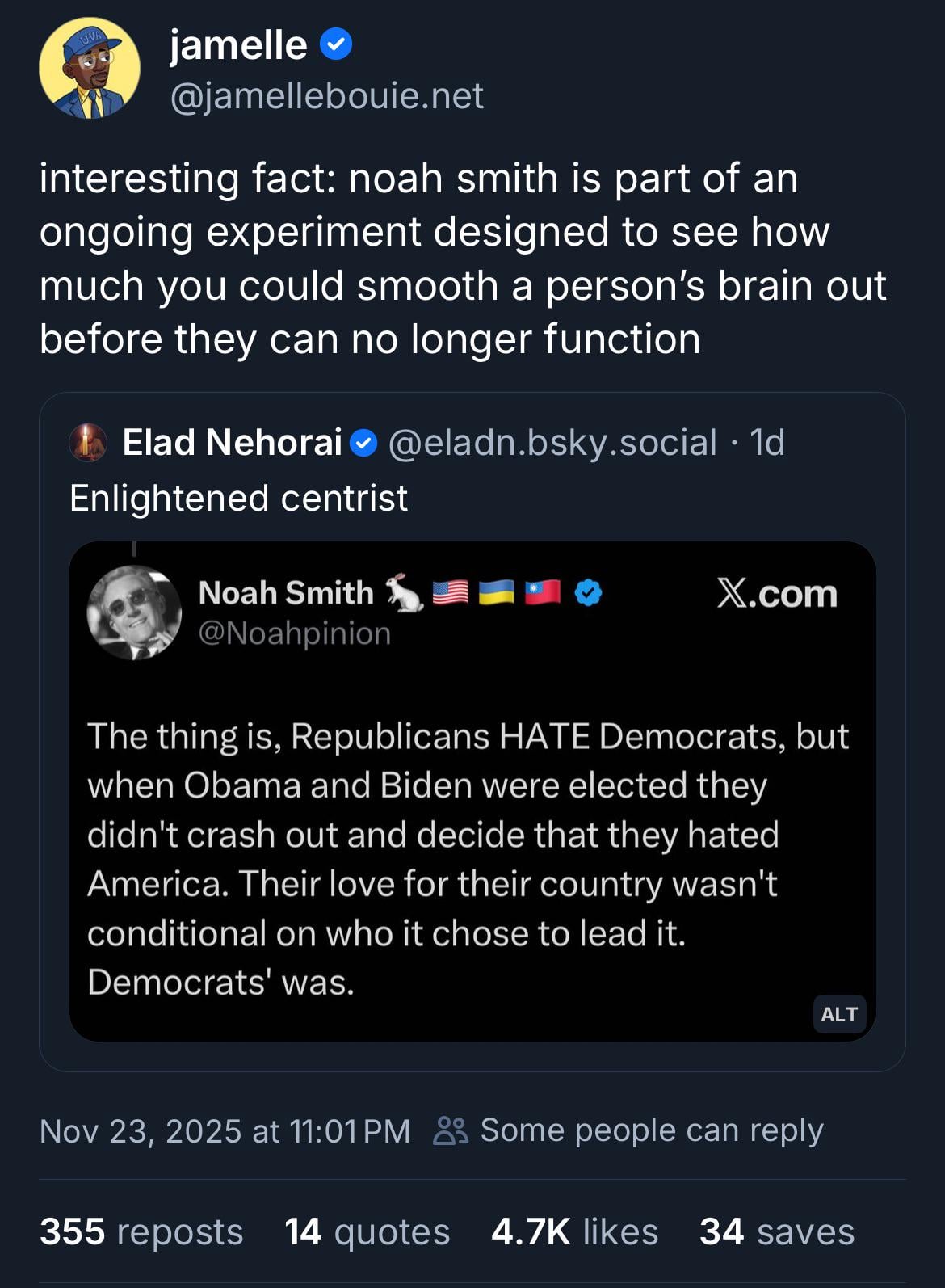Open the 34 saves count
Screen dimensions: 945x1288
point(776,1232)
